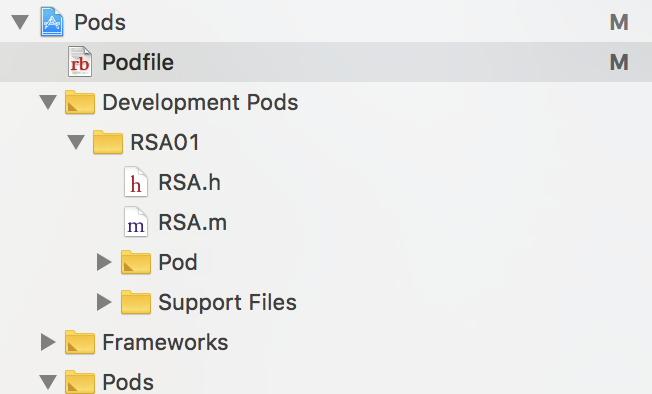
Task: Collapse the bottom Pods folder
Action: (48, 382)
